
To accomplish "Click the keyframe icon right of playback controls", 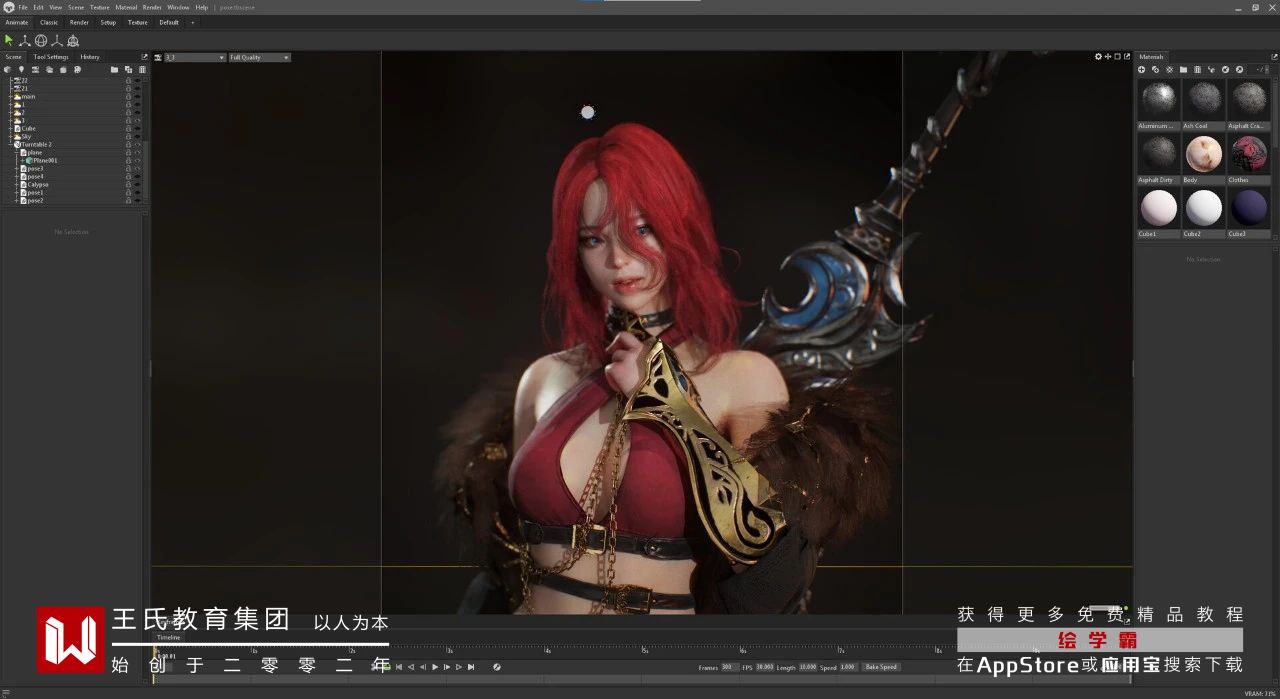I will (497, 667).
